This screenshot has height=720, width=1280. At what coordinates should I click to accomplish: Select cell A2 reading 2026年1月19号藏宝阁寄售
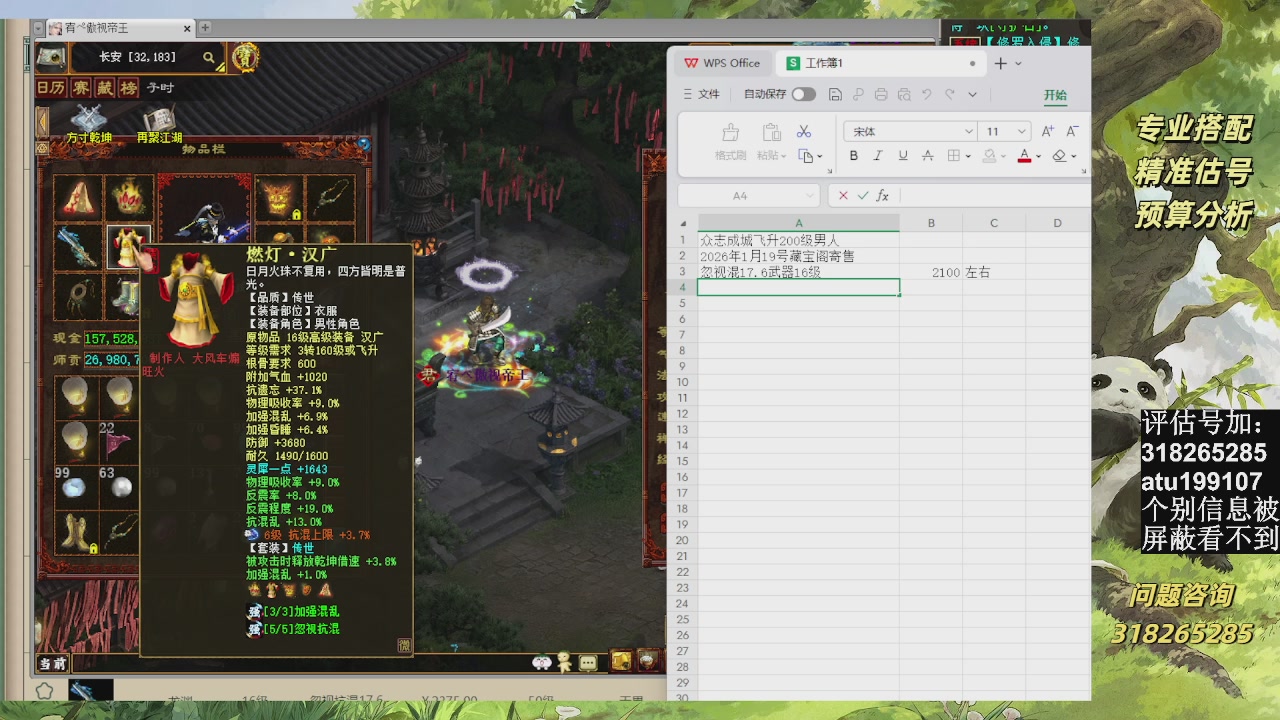pos(798,256)
